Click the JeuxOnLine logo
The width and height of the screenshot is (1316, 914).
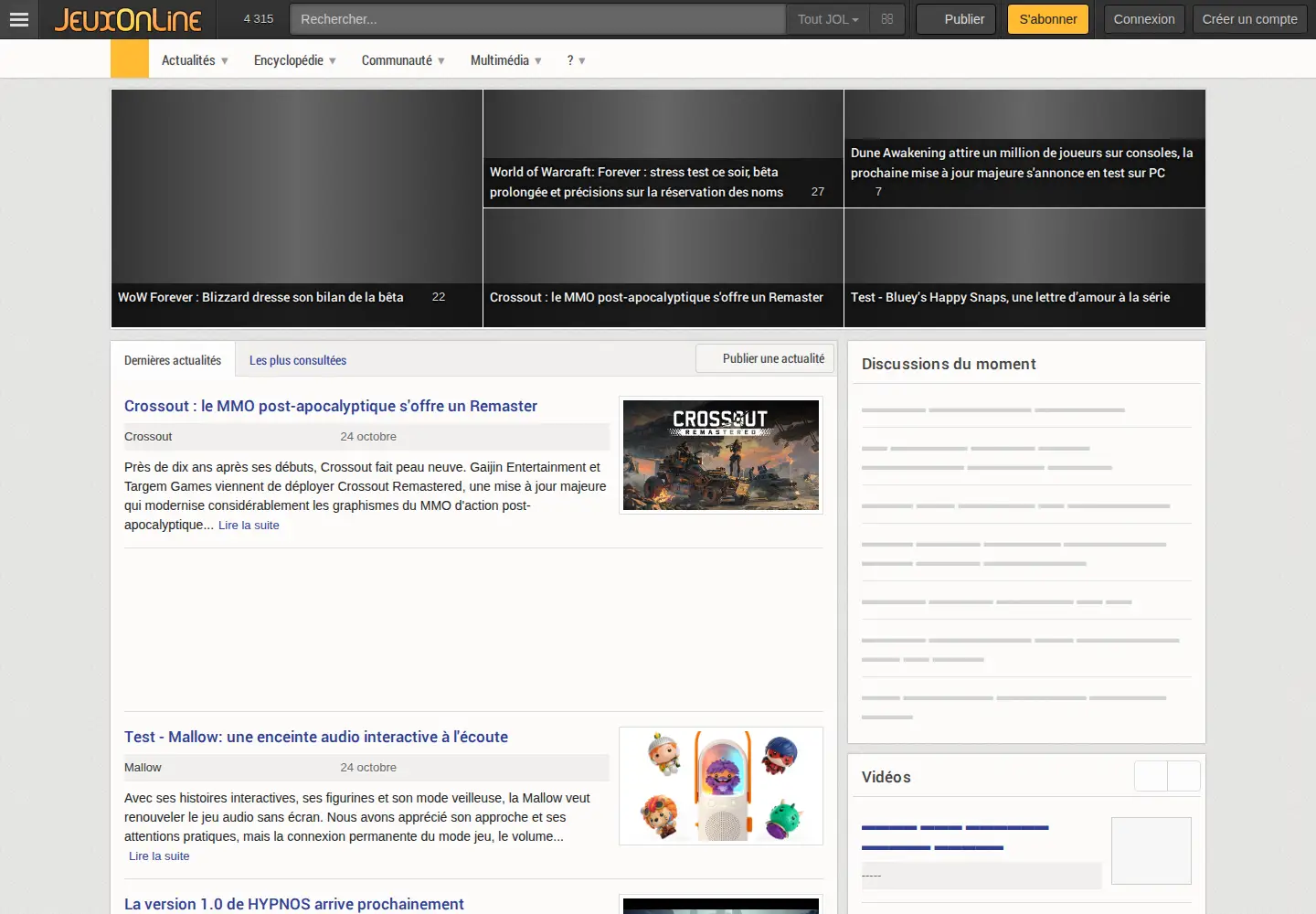coord(128,19)
